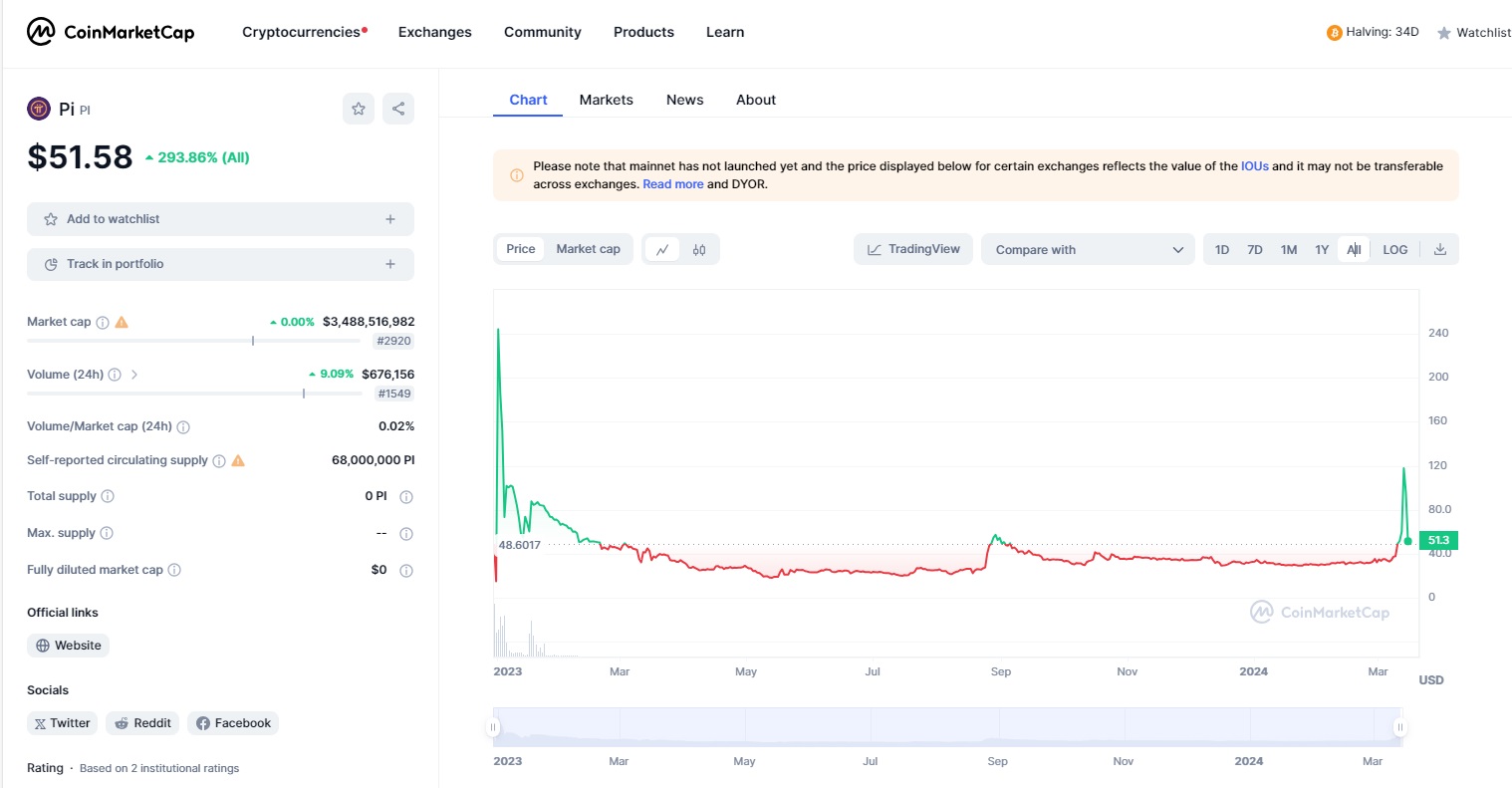Click the Market cap warning triangle icon
Screen dimensions: 1512x788
[x=122, y=322]
